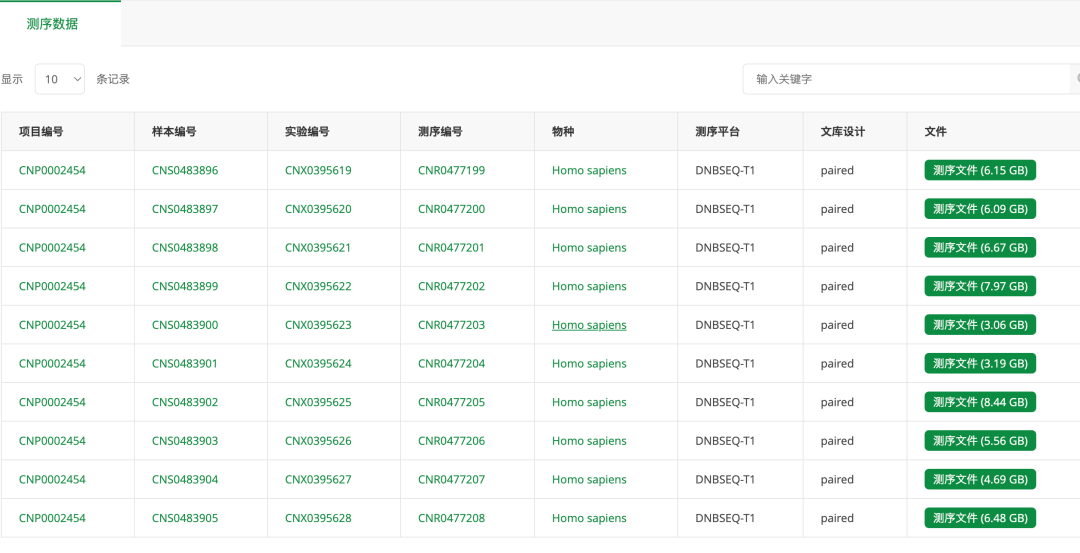Open Homo sapiens link in CNS0483902 row
Screen dimensions: 1080x553
[x=589, y=401]
